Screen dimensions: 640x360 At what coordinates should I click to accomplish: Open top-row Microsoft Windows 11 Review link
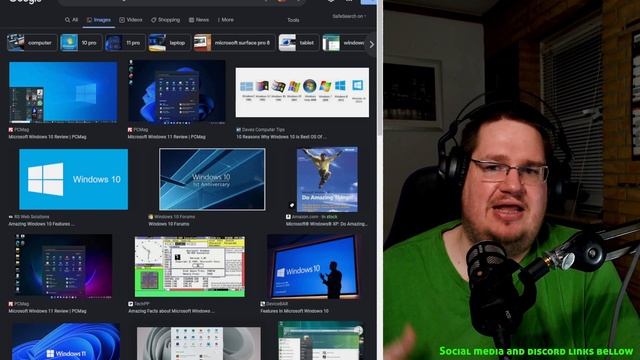point(167,137)
